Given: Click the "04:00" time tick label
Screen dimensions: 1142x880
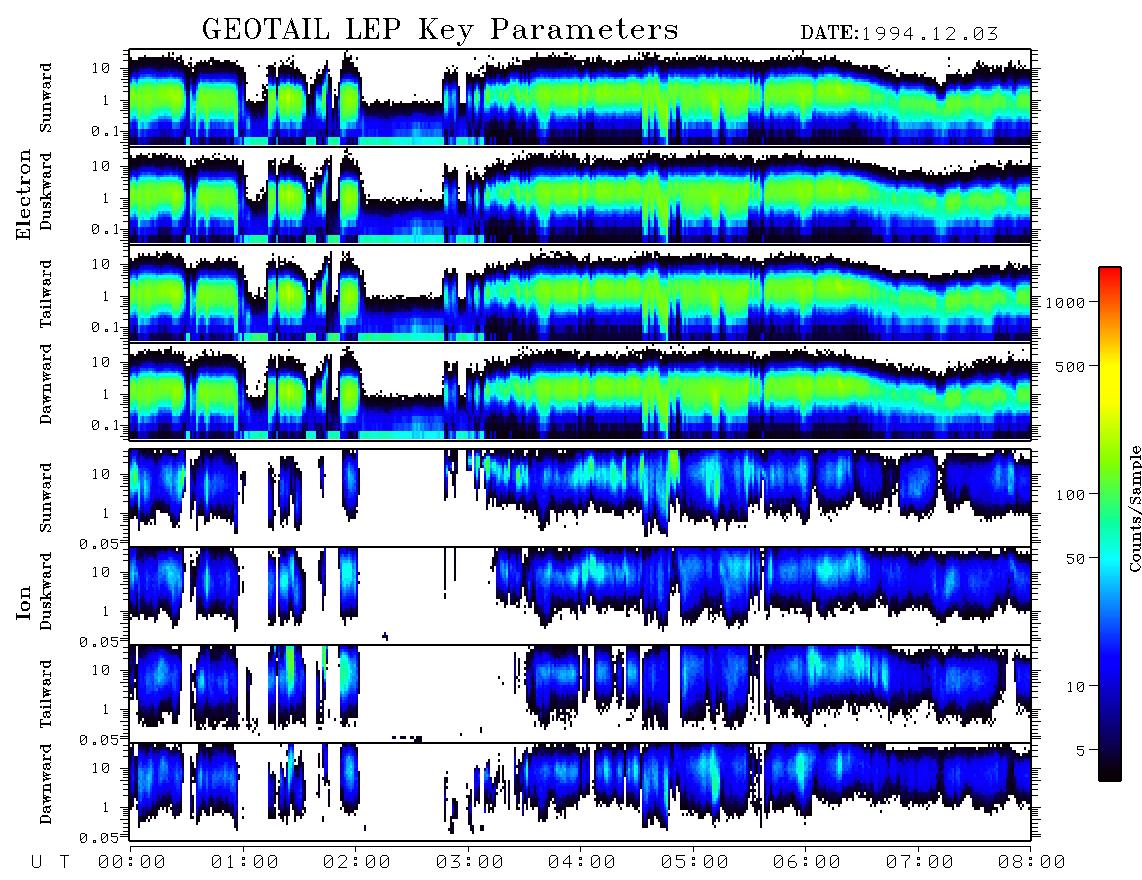Looking at the screenshot, I should click(582, 862).
